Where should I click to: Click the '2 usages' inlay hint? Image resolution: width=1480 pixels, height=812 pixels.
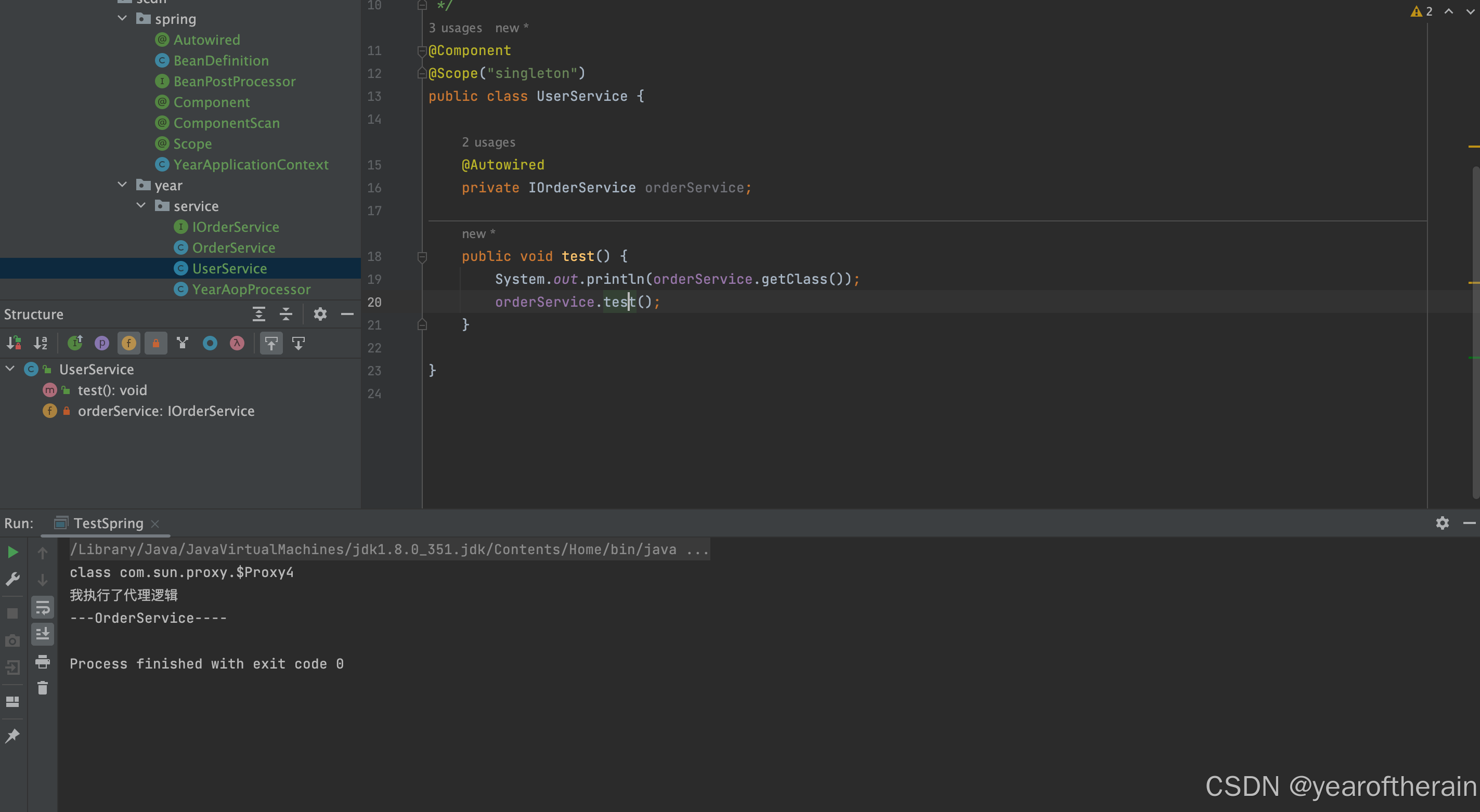[x=488, y=142]
